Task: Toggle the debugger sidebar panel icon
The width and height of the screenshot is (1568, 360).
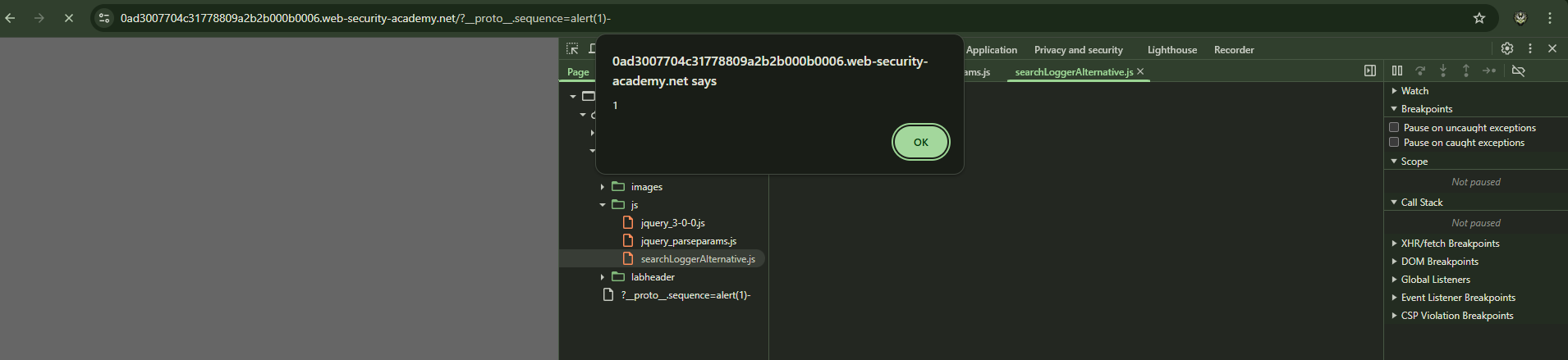Action: [1370, 71]
